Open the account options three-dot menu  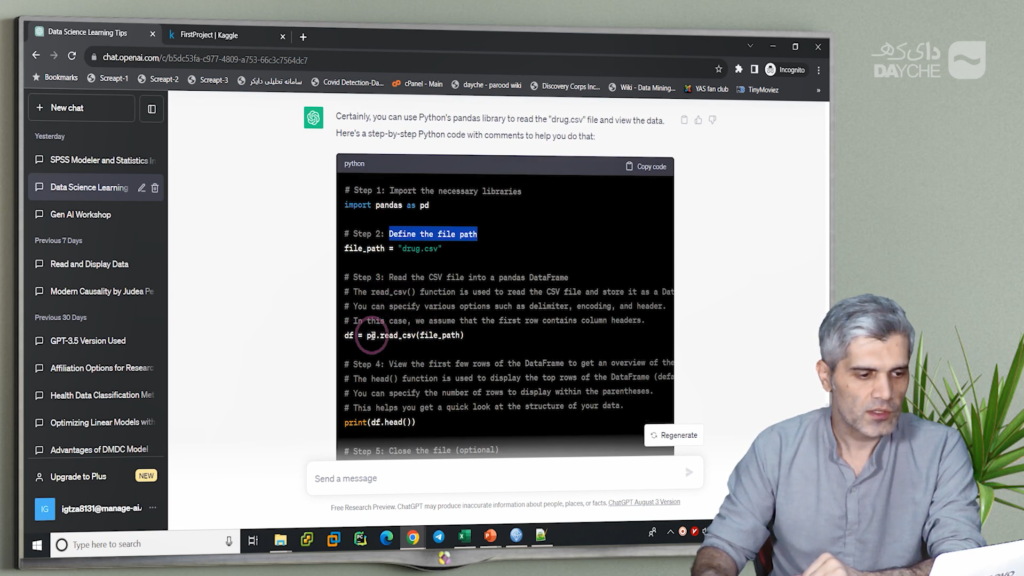click(x=153, y=508)
